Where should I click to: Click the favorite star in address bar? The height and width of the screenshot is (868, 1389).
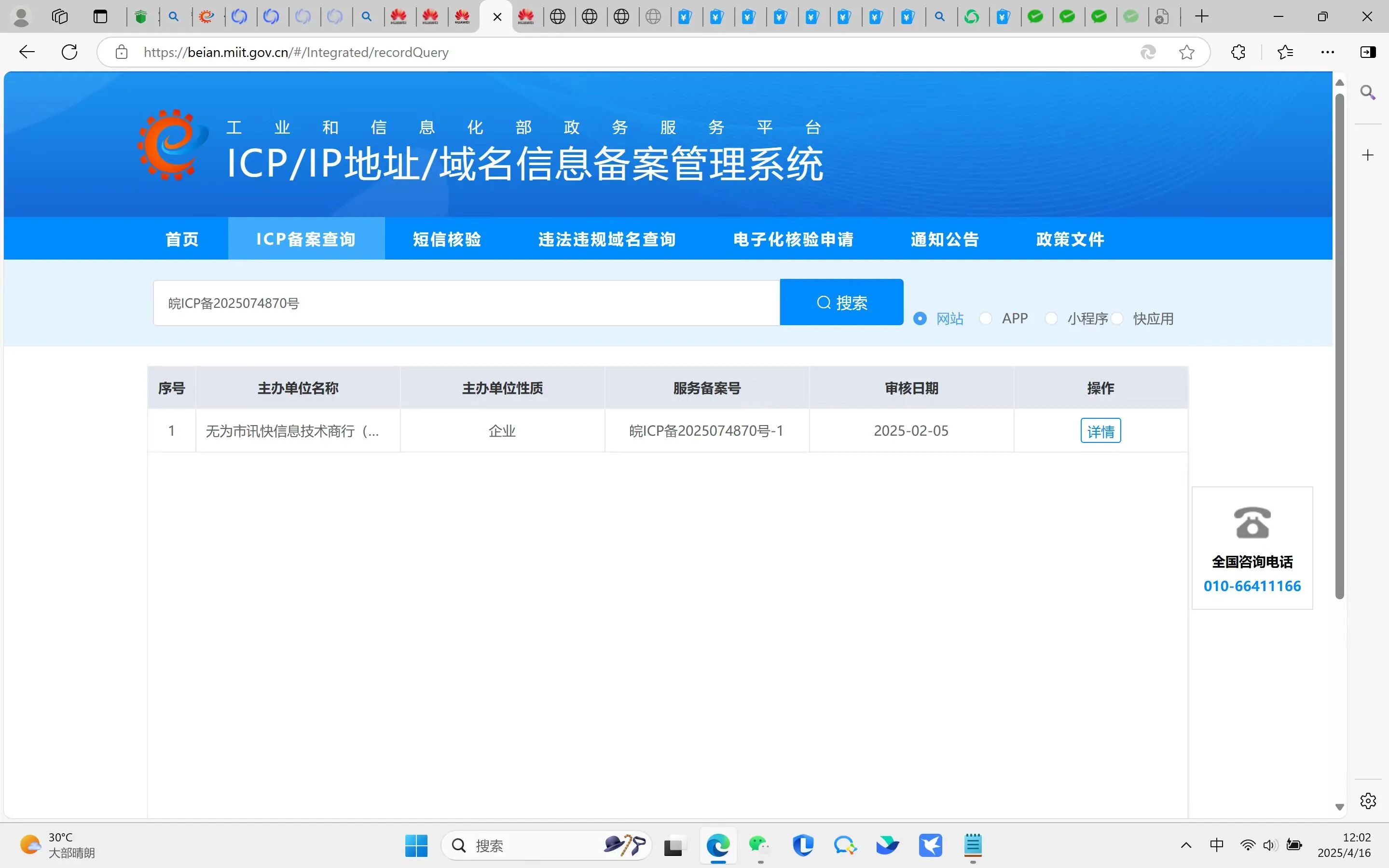pos(1186,52)
